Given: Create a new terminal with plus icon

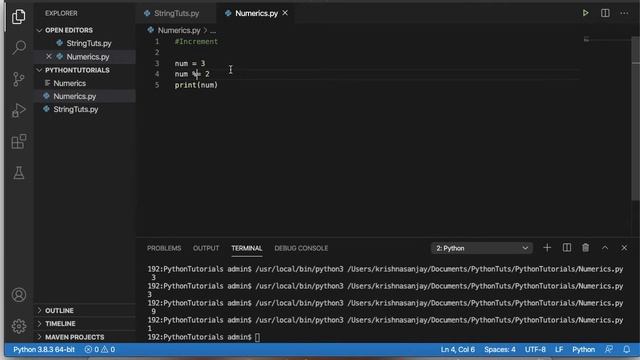Looking at the screenshot, I should pos(547,248).
